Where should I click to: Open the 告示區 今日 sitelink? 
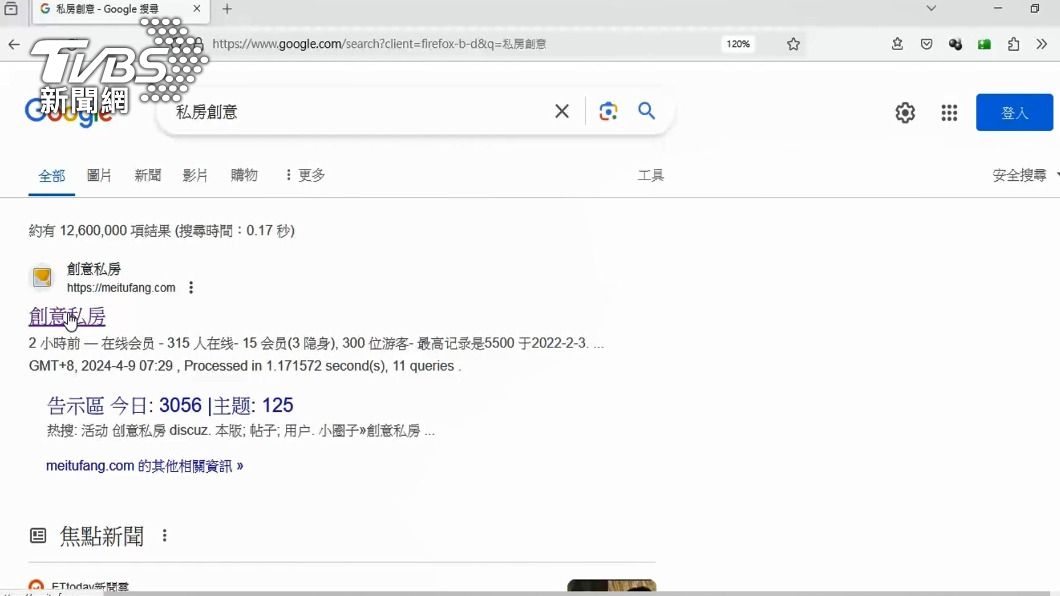click(x=170, y=405)
